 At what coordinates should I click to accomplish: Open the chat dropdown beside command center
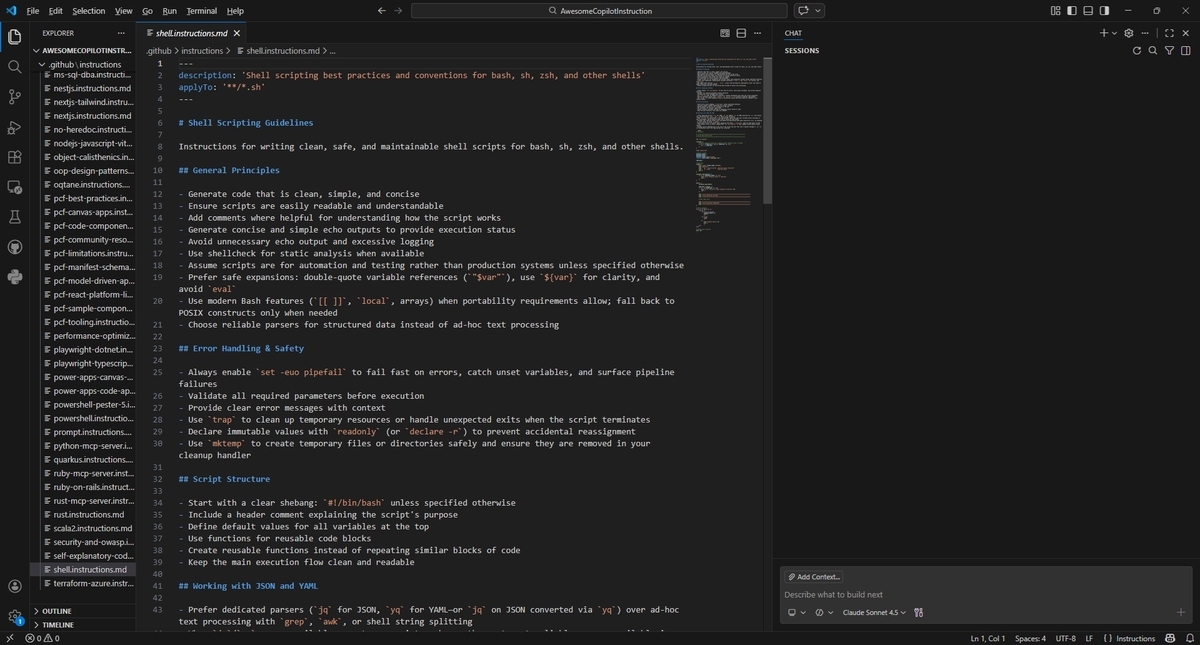pos(819,10)
